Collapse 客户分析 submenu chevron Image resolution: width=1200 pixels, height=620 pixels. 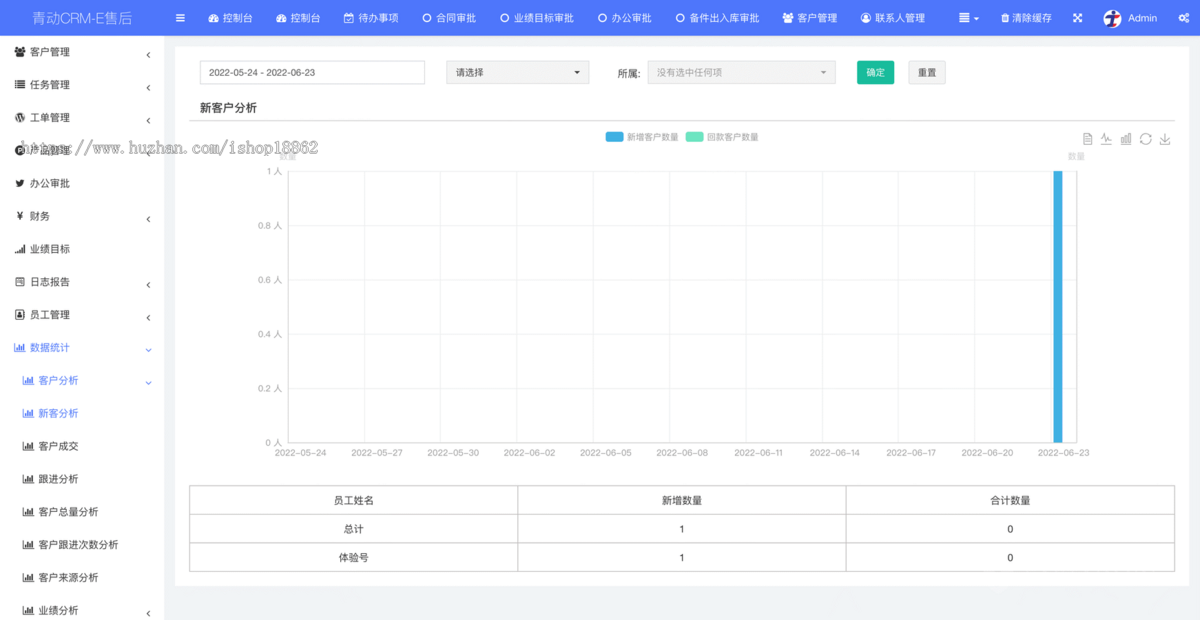pos(148,383)
